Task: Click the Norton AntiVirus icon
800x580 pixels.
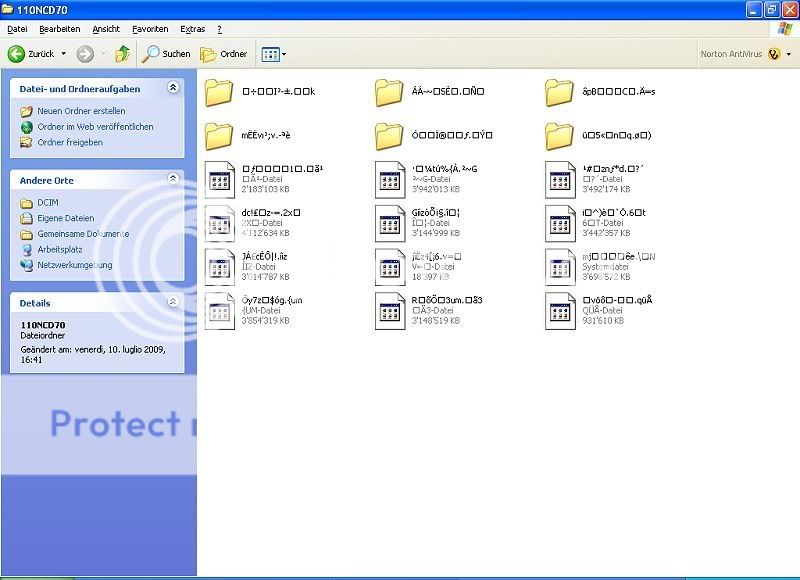Action: pyautogui.click(x=774, y=54)
